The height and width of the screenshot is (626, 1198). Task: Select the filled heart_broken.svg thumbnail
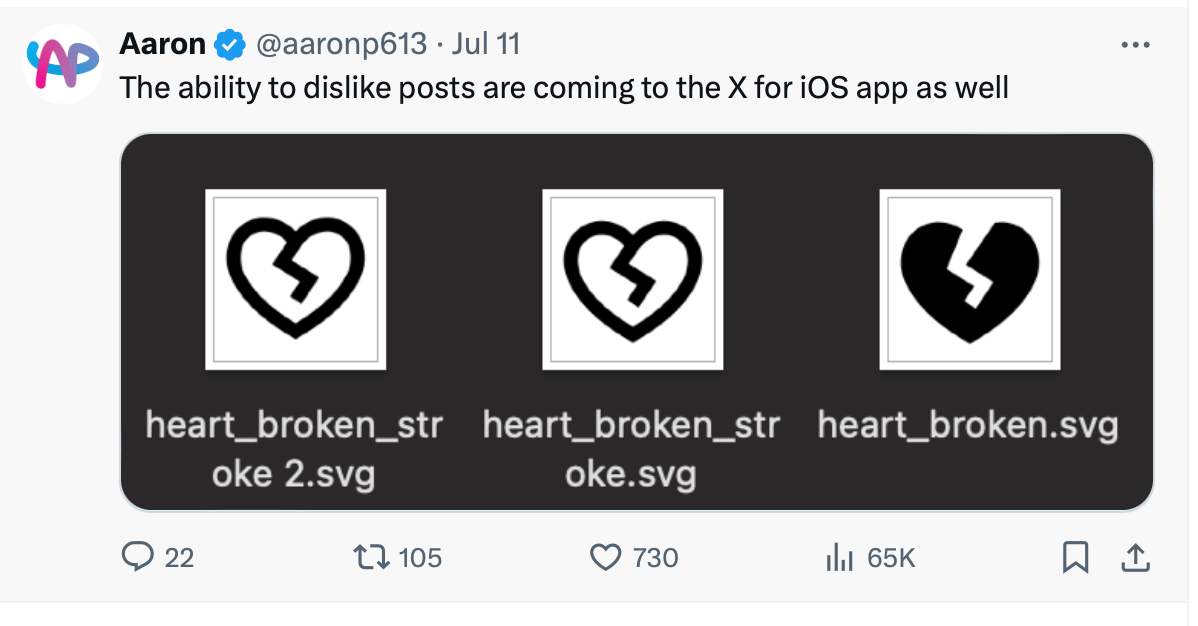coord(970,280)
